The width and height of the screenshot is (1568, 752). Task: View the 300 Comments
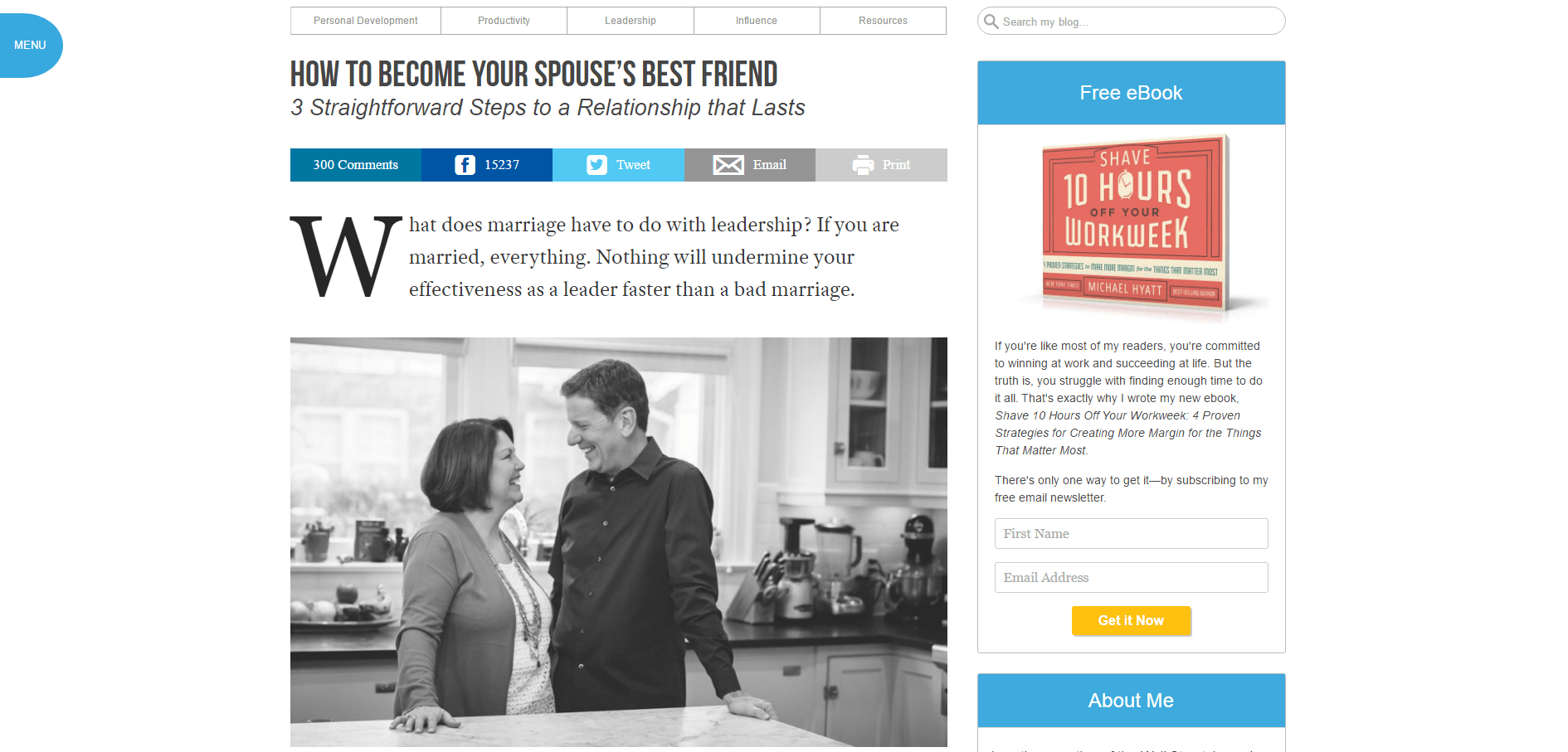[356, 165]
